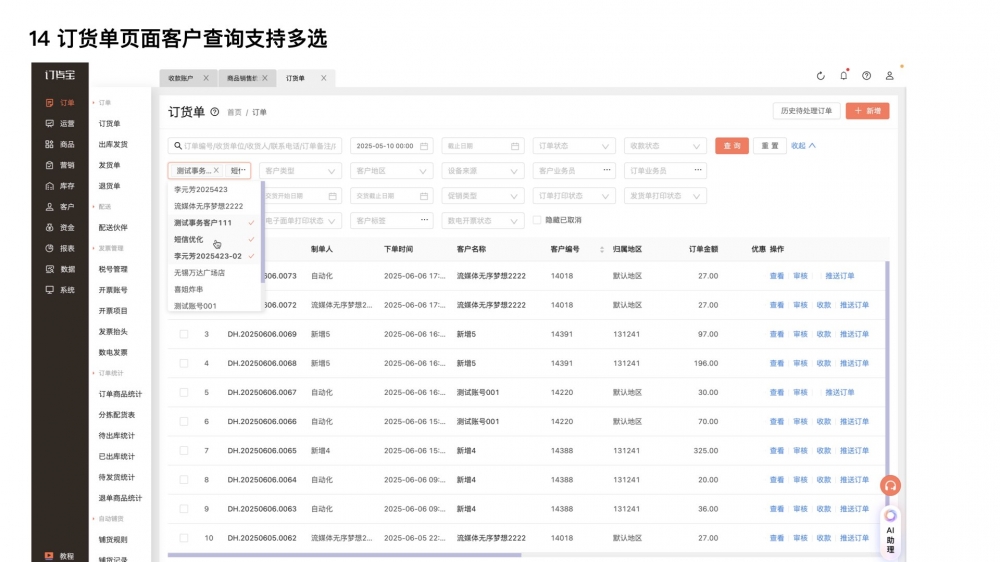This screenshot has width=1000, height=562.
Task: Choose 无锡万达广场店 in customer dropdown list
Action: pyautogui.click(x=214, y=272)
